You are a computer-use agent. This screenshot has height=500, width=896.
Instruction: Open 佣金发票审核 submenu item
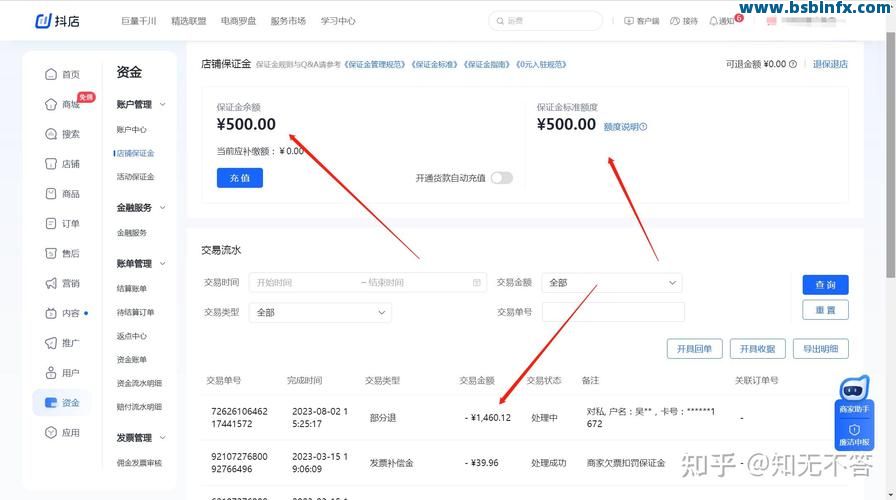[139, 463]
